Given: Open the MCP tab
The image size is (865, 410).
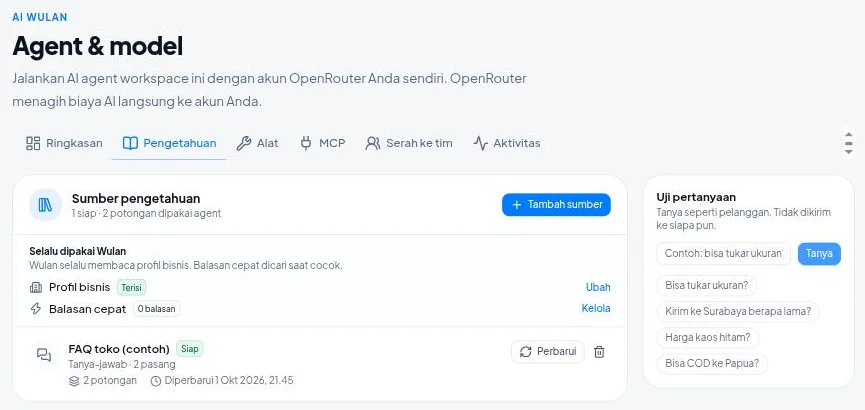Looking at the screenshot, I should [x=322, y=143].
